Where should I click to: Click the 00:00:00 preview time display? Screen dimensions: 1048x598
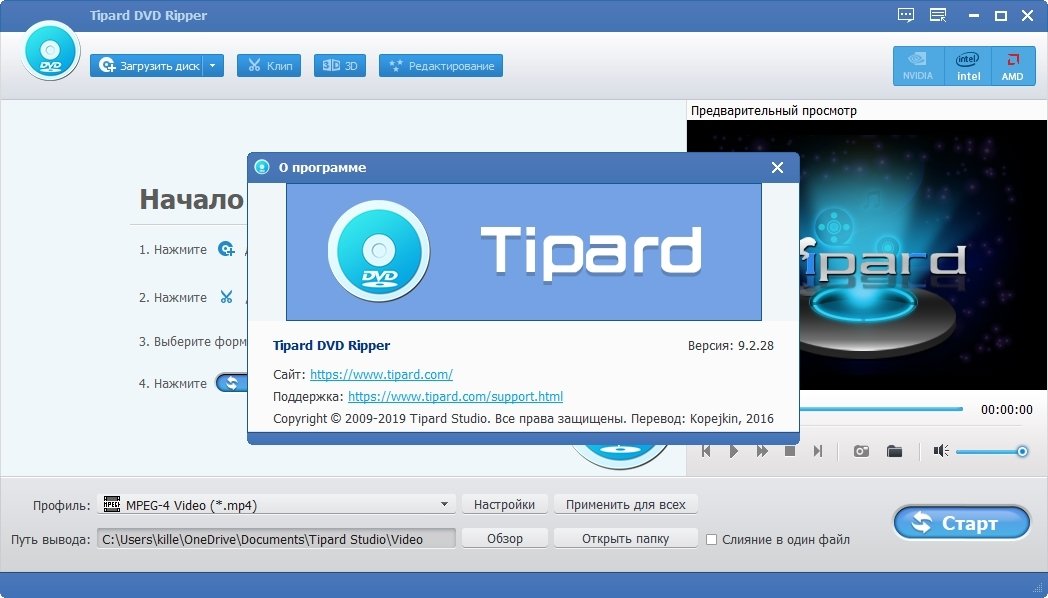(x=1007, y=409)
